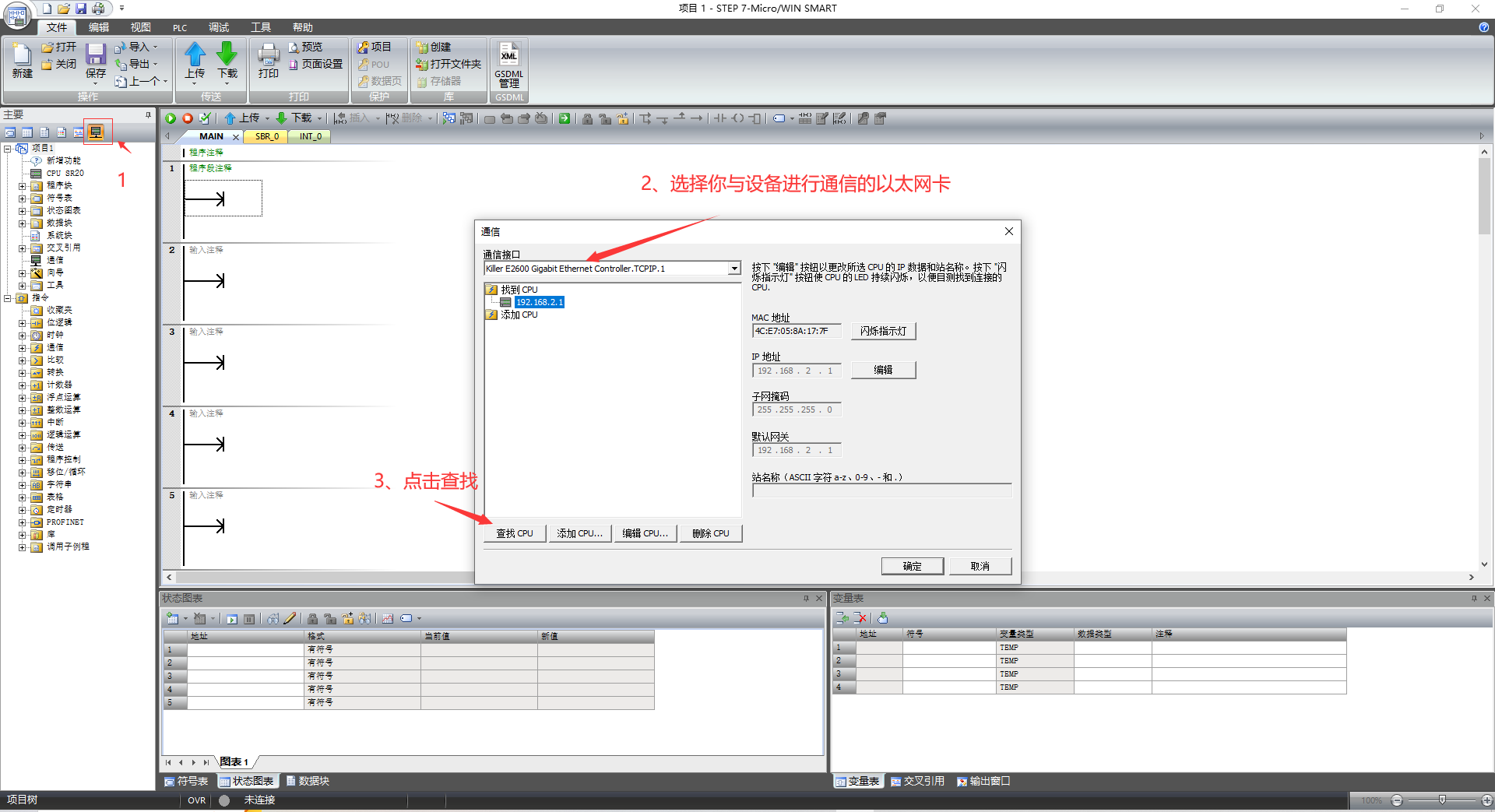Screen dimensions: 1495x812
Task: Expand the 程序块 tree node
Action: point(22,186)
